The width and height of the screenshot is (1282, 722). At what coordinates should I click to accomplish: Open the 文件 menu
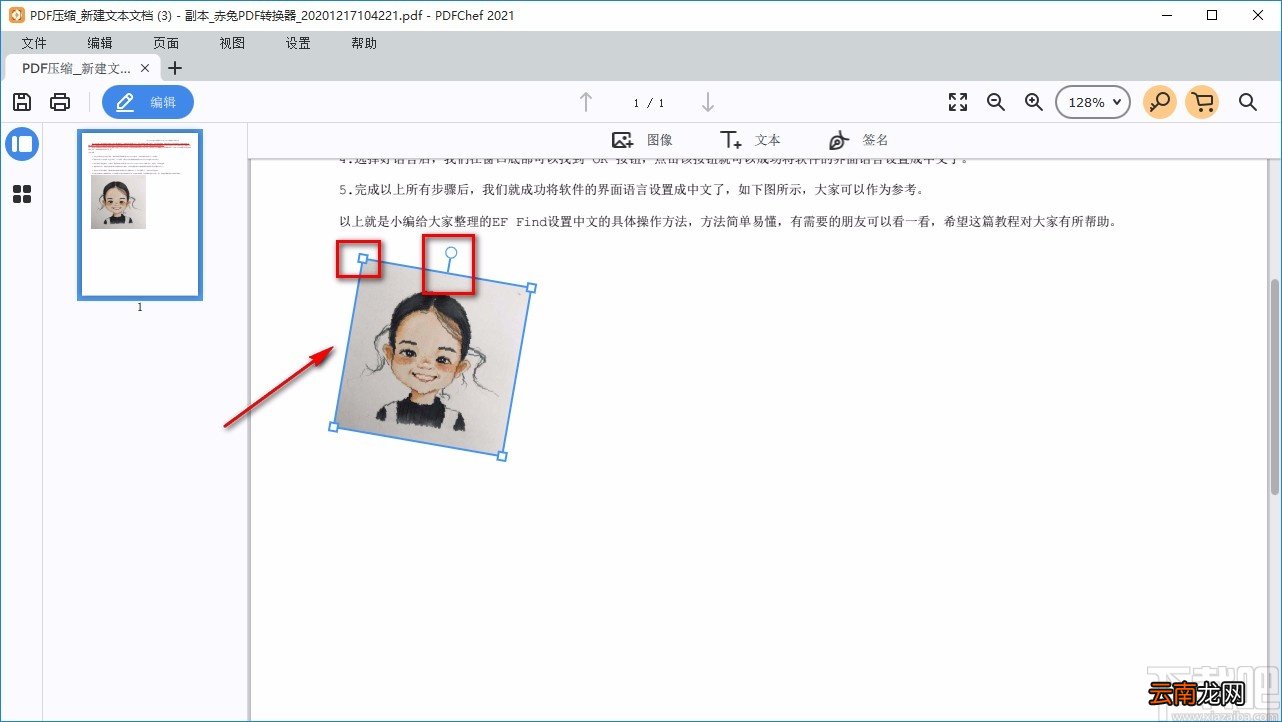pyautogui.click(x=34, y=43)
